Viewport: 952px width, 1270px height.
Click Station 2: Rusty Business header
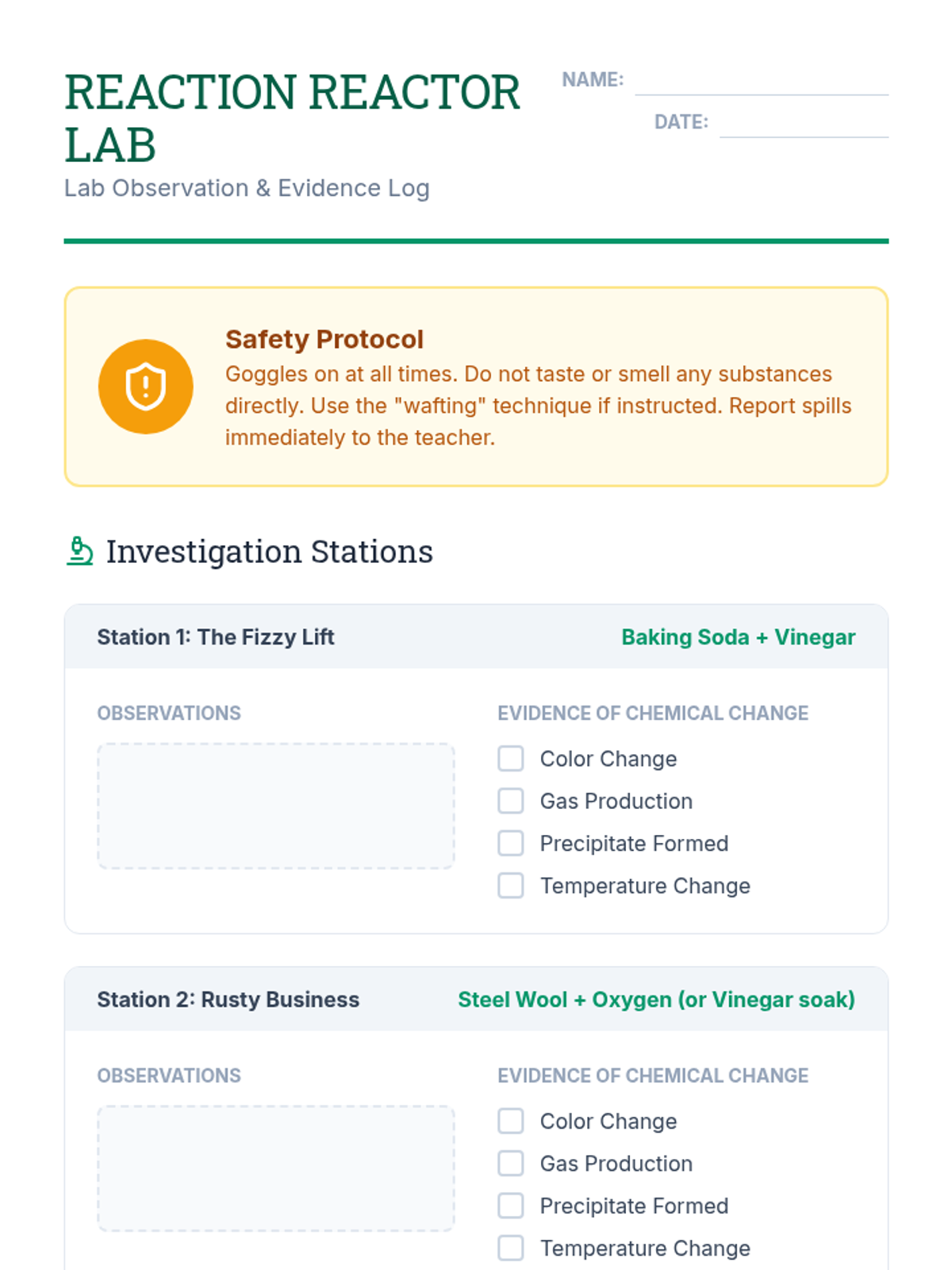(x=228, y=999)
